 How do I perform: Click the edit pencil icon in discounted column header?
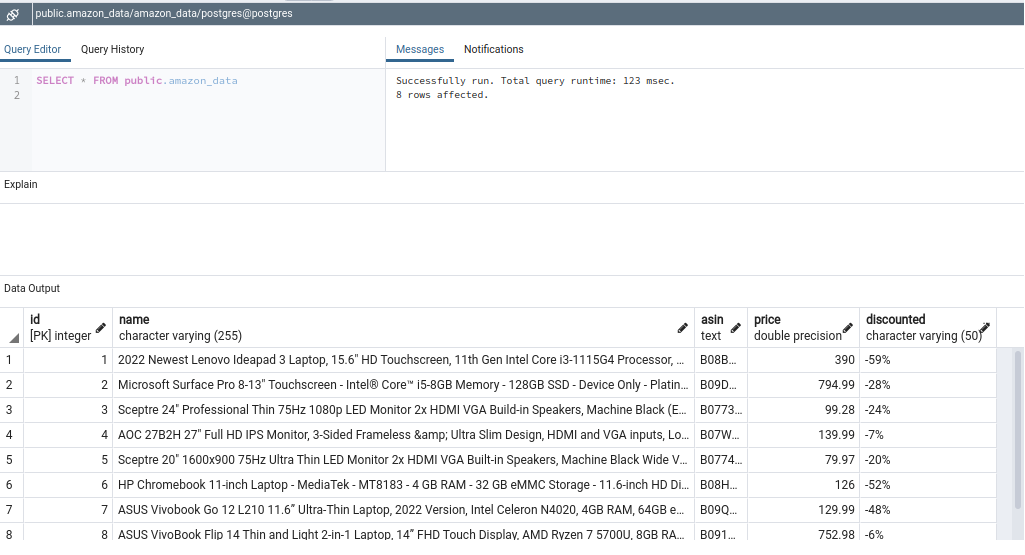coord(984,328)
